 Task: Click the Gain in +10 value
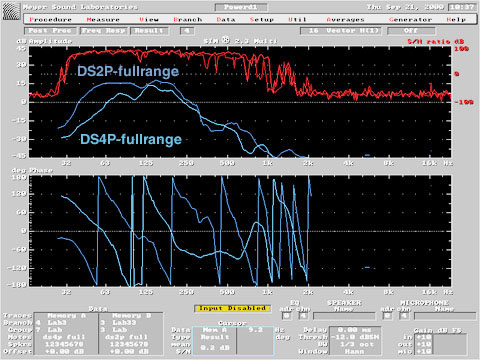[x=424, y=337]
